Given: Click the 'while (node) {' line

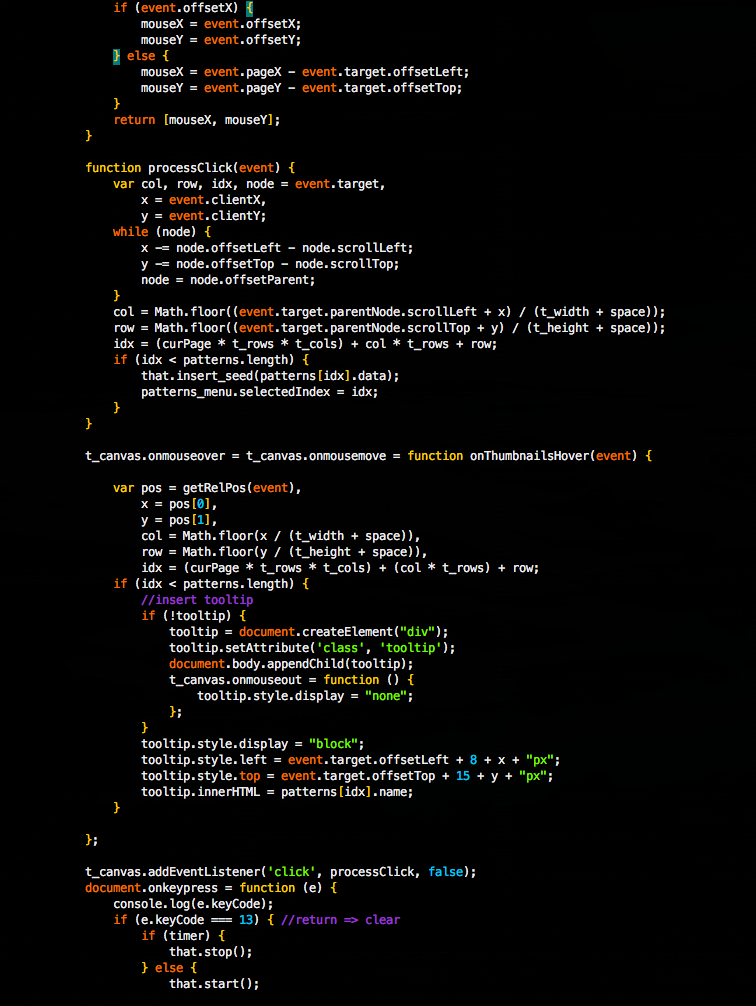Looking at the screenshot, I should 162,232.
